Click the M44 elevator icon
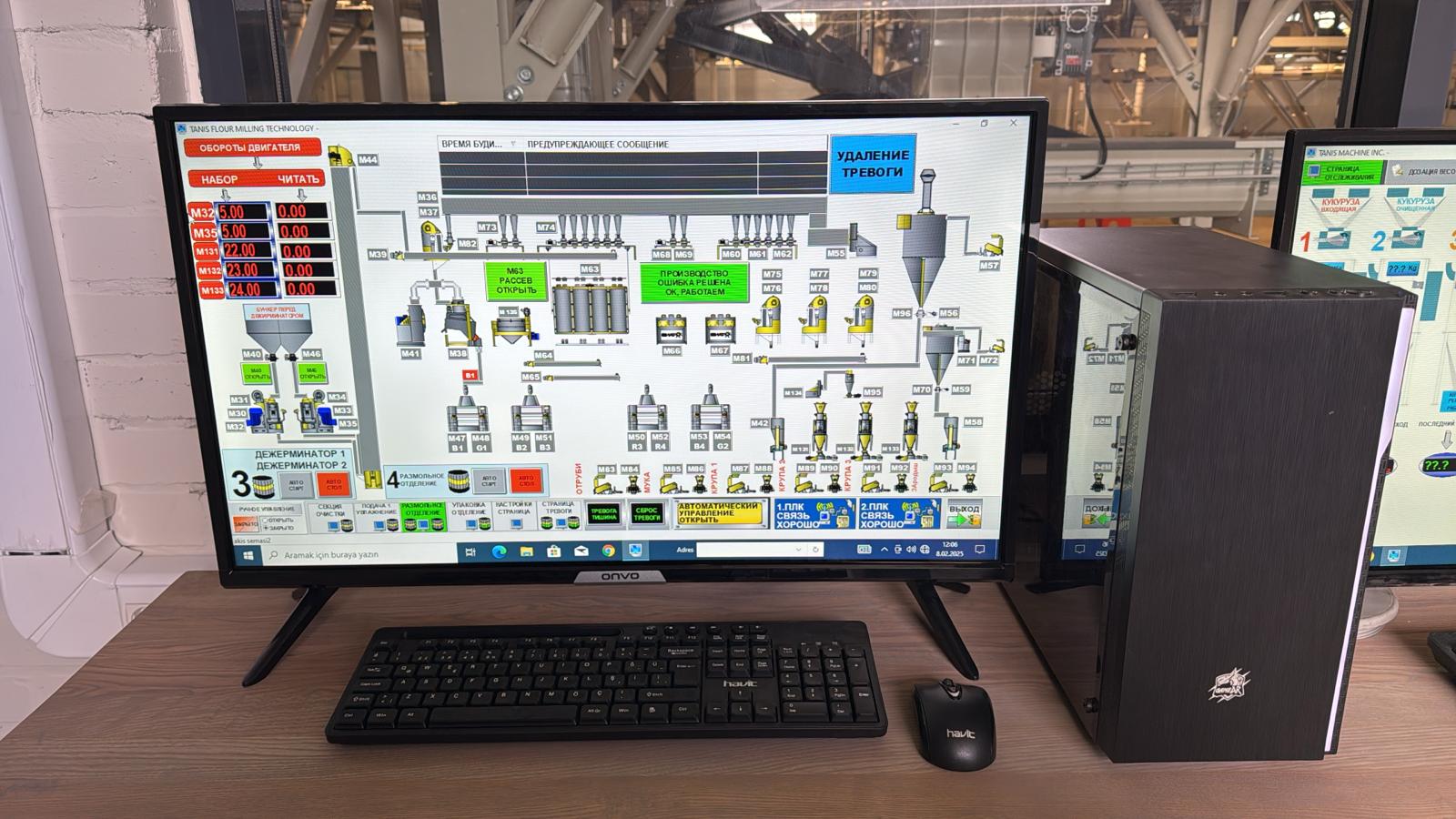Image resolution: width=1456 pixels, height=819 pixels. click(342, 157)
